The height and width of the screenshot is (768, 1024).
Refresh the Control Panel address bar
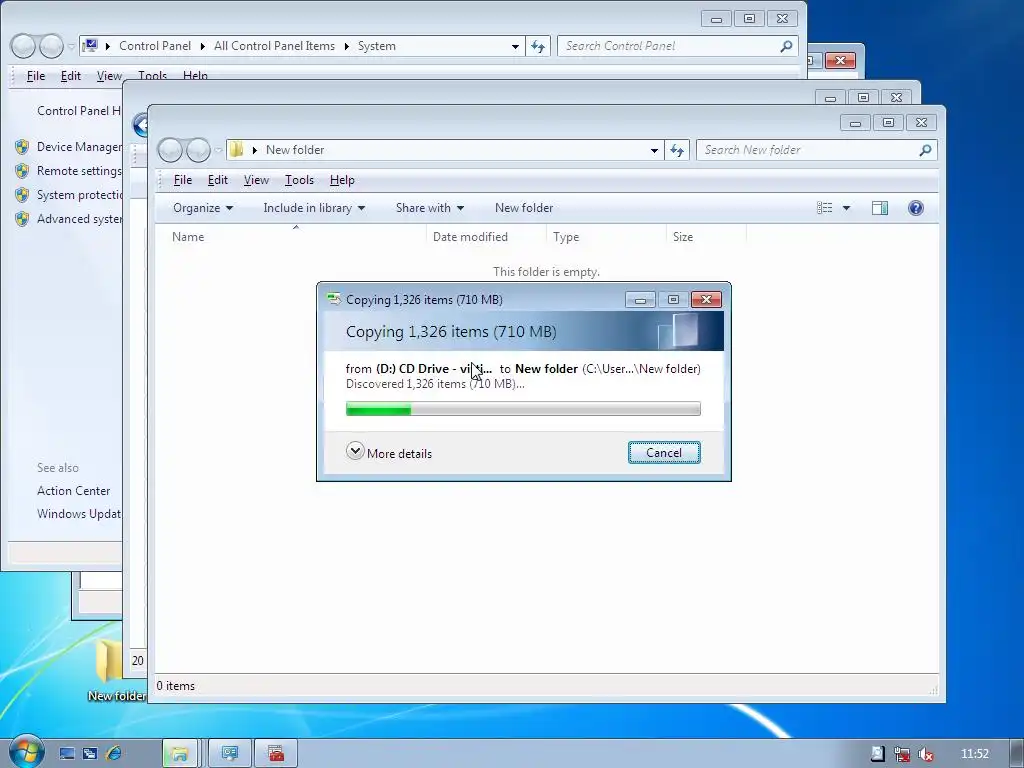click(x=538, y=46)
